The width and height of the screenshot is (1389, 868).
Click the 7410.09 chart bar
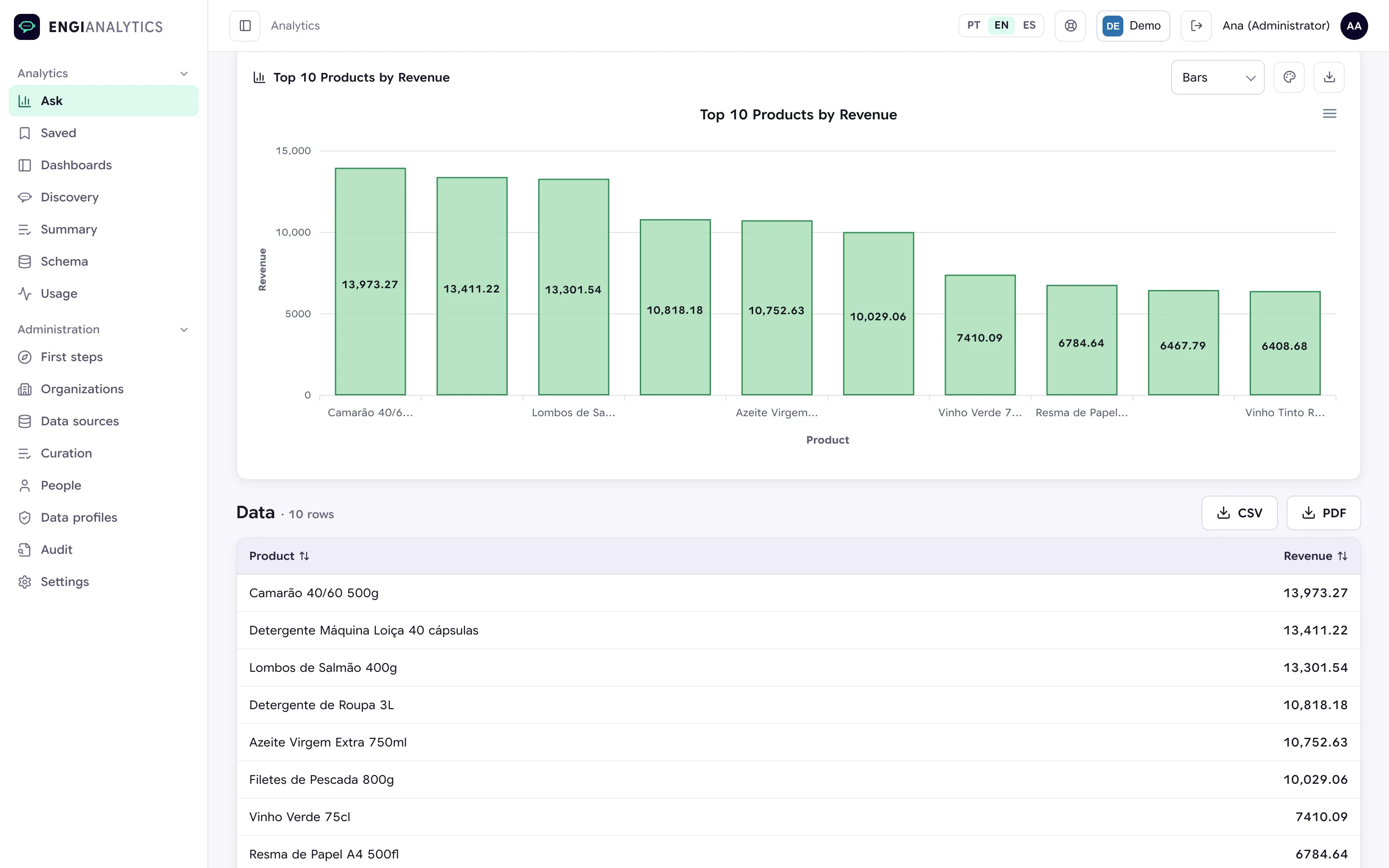(x=980, y=335)
